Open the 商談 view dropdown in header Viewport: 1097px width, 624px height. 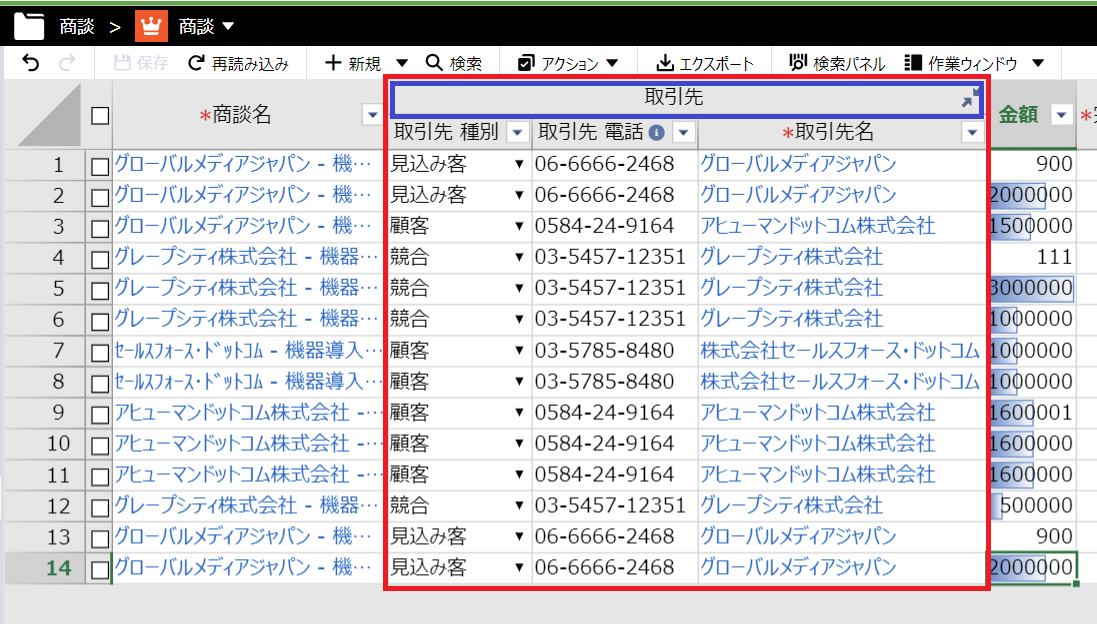pos(227,27)
